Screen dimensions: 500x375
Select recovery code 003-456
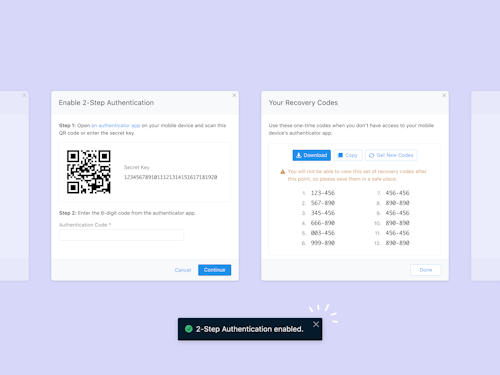(x=323, y=233)
